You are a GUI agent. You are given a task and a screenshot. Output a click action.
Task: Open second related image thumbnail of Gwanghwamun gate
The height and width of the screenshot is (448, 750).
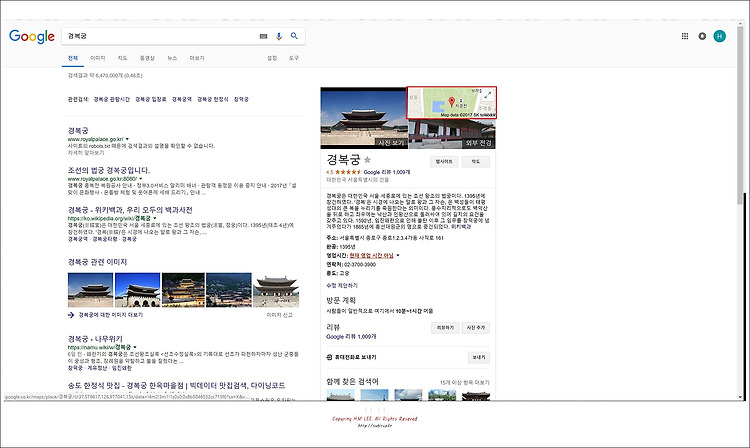138,290
